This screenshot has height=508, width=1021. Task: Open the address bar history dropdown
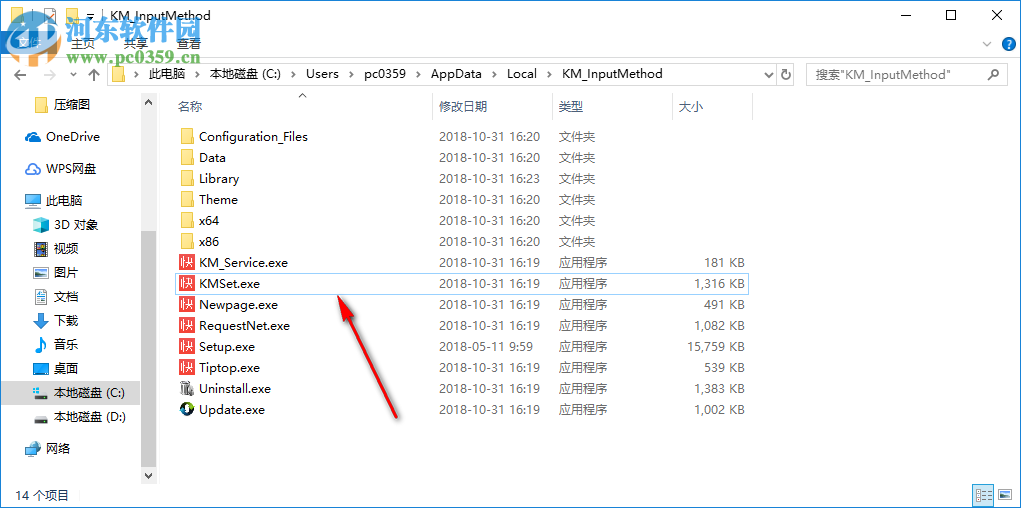768,74
